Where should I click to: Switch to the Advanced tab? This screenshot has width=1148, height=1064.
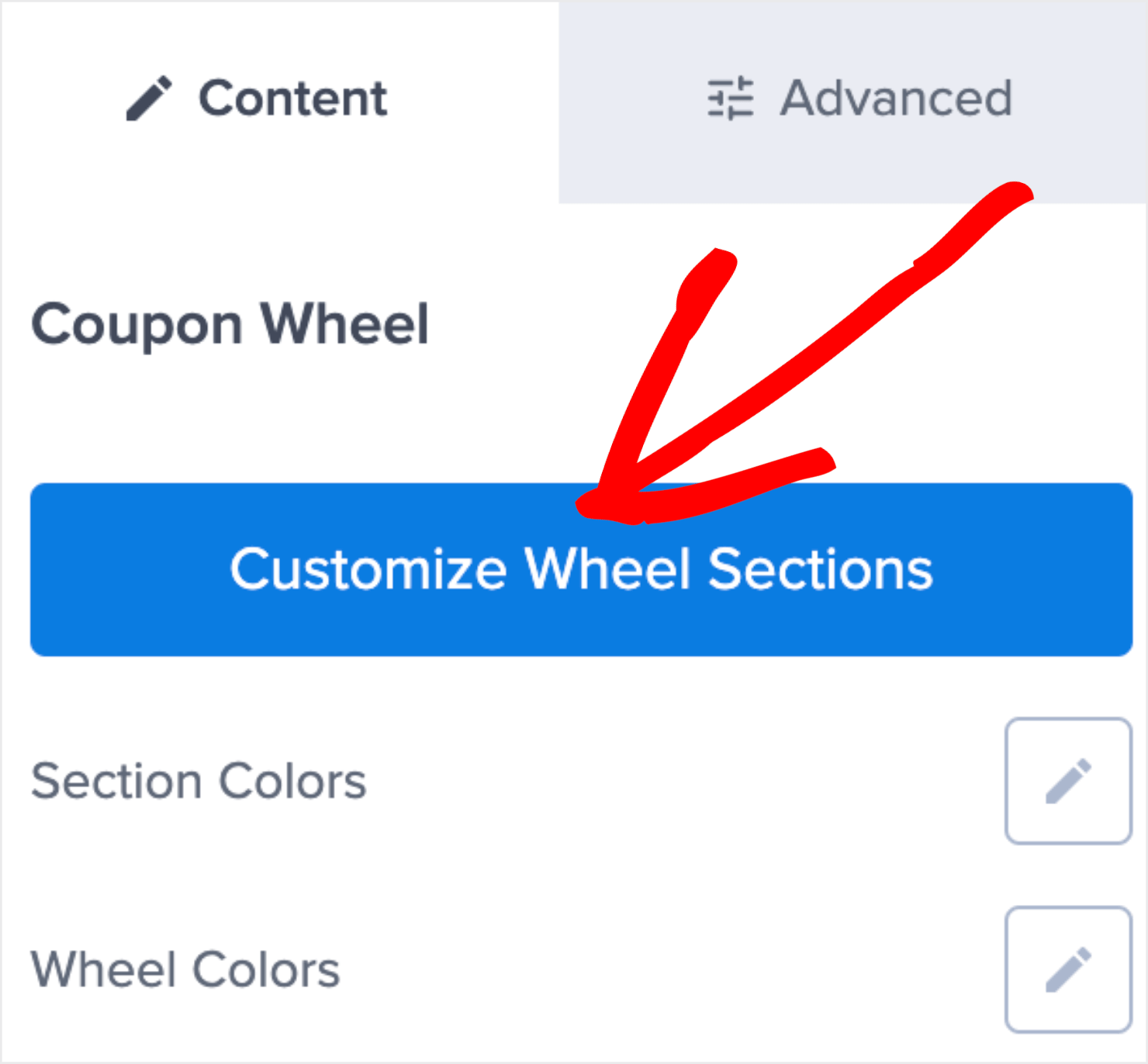pyautogui.click(x=853, y=98)
